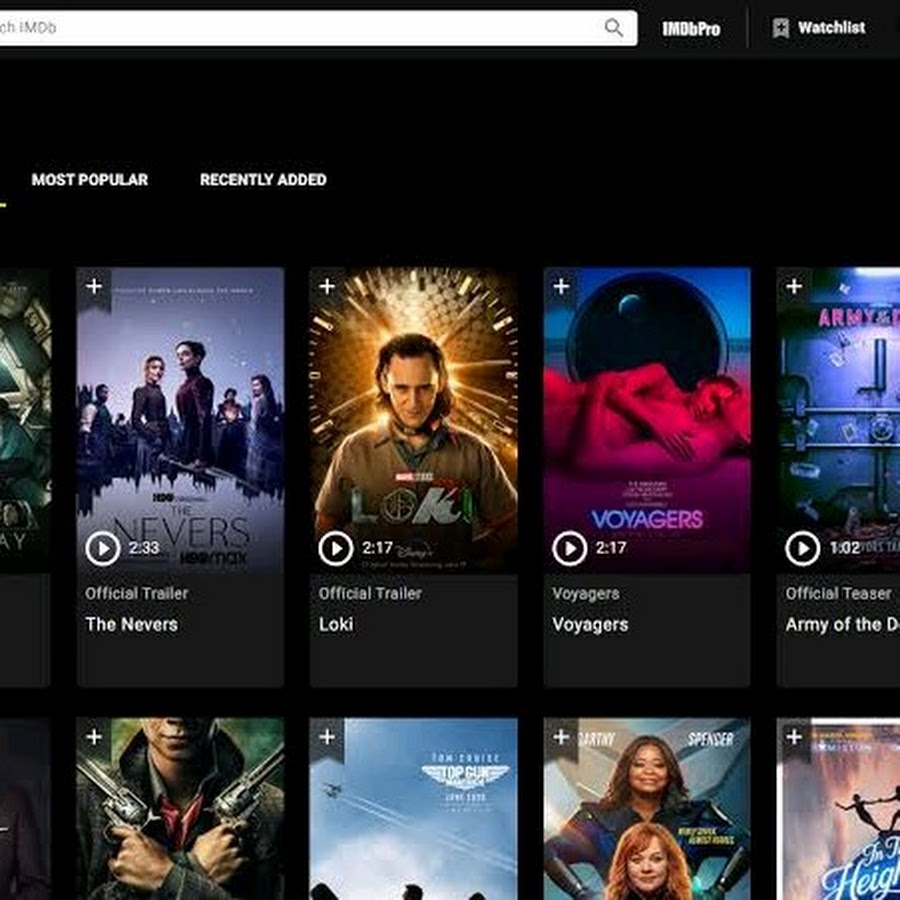This screenshot has height=900, width=900.
Task: Add the McCarthy Spencer poster to watchlist
Action: pos(561,737)
